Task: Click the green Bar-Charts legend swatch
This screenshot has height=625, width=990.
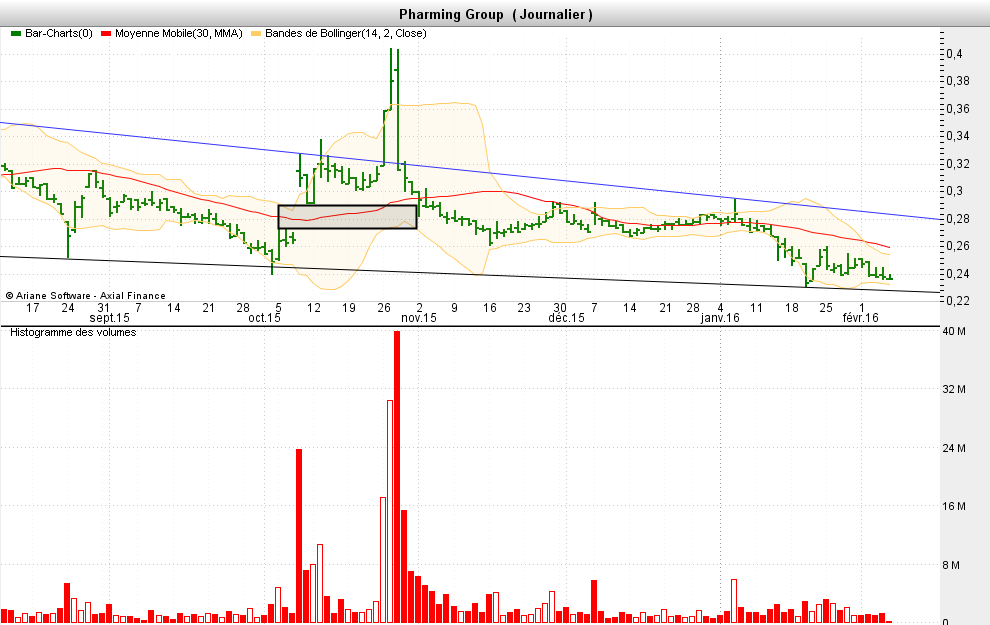Action: coord(16,33)
